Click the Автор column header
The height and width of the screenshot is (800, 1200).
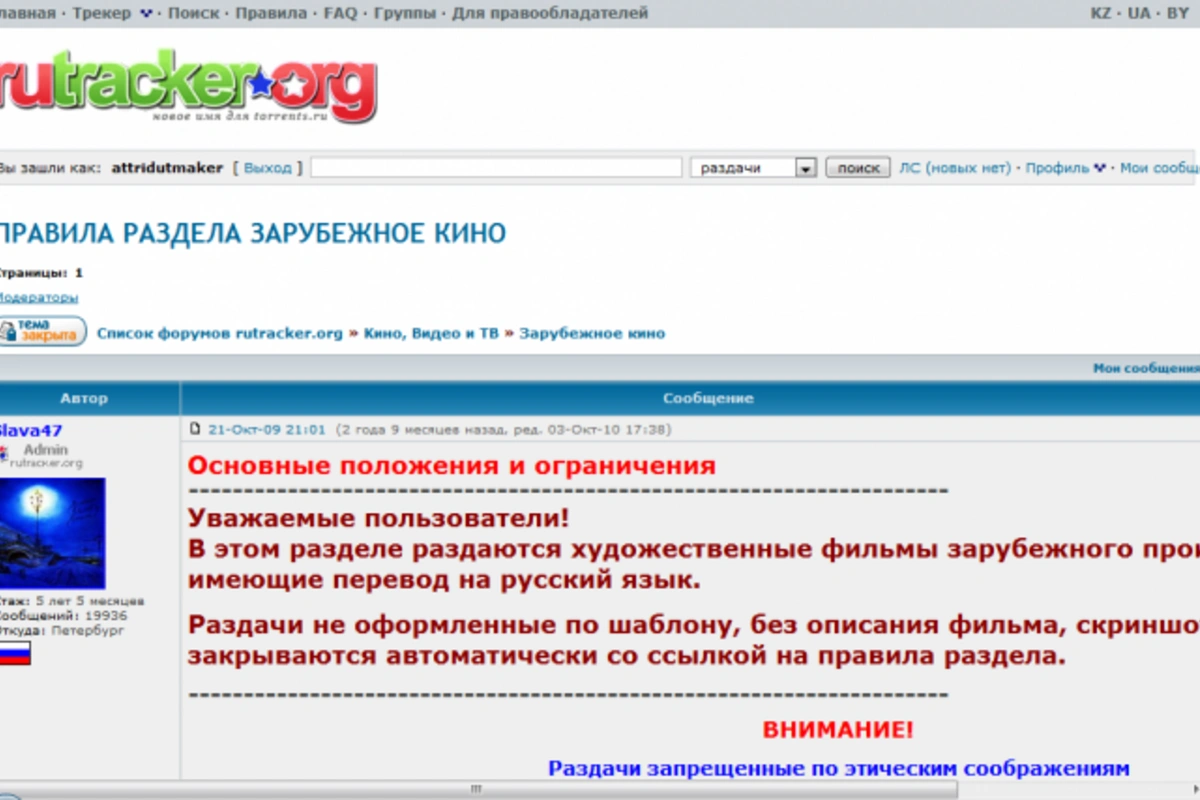[84, 398]
